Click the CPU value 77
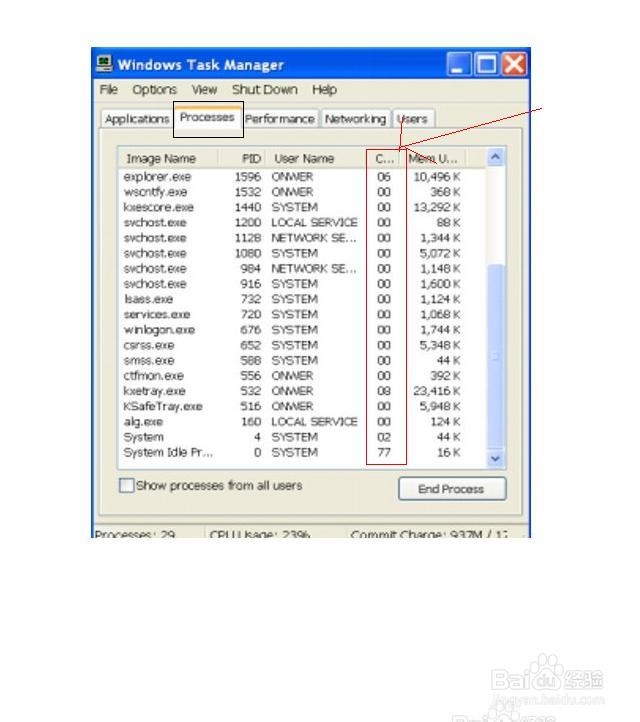Screen dimensions: 640x722 click(x=384, y=452)
